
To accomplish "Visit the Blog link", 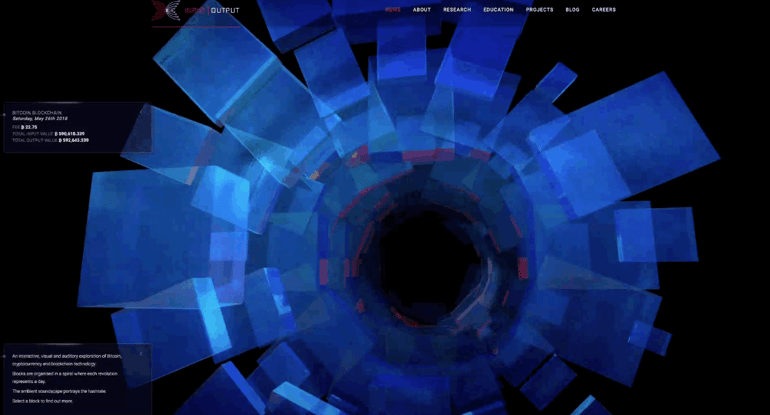I will point(573,10).
